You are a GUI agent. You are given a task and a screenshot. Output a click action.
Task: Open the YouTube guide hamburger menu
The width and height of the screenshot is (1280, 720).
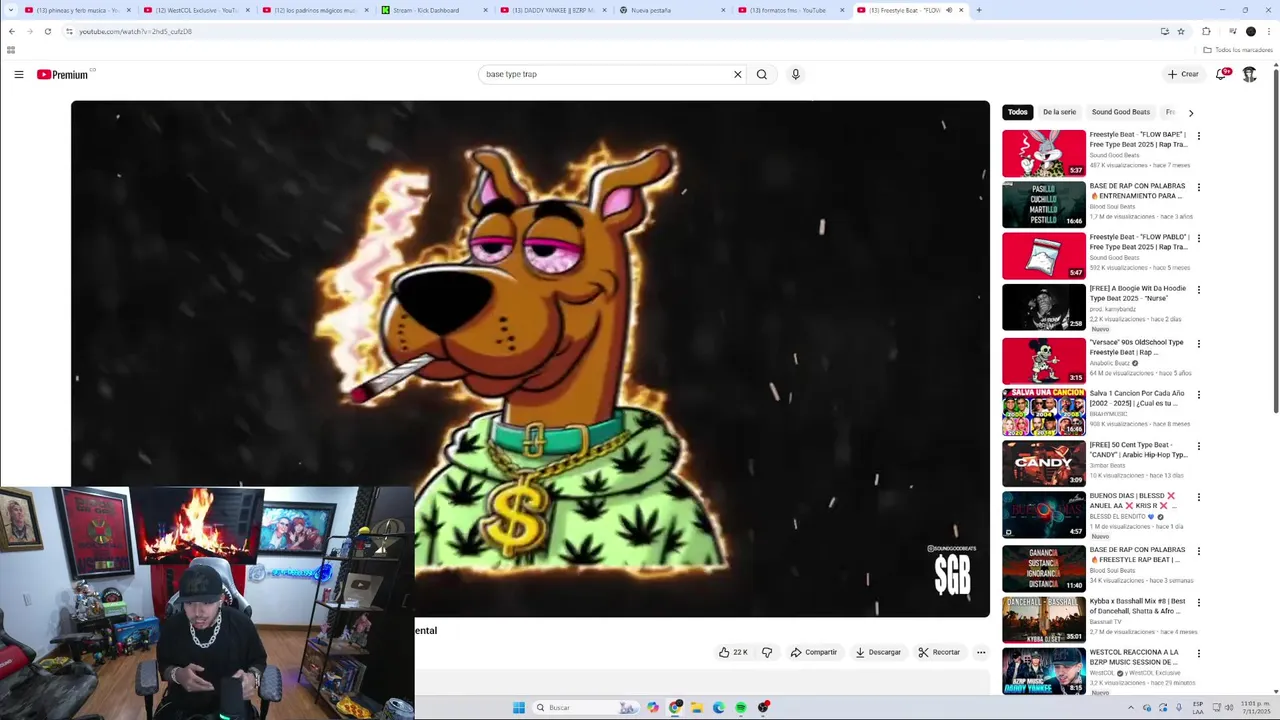pyautogui.click(x=18, y=74)
